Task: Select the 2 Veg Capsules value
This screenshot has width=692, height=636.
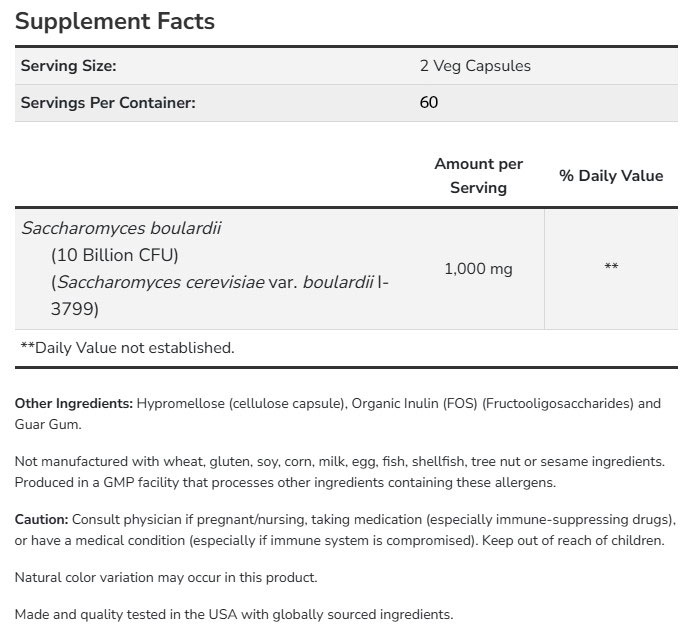Action: coord(475,66)
